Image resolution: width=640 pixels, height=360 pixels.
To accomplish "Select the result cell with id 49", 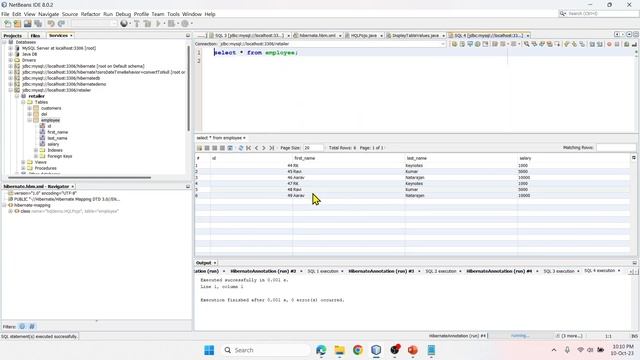I will (x=251, y=196).
